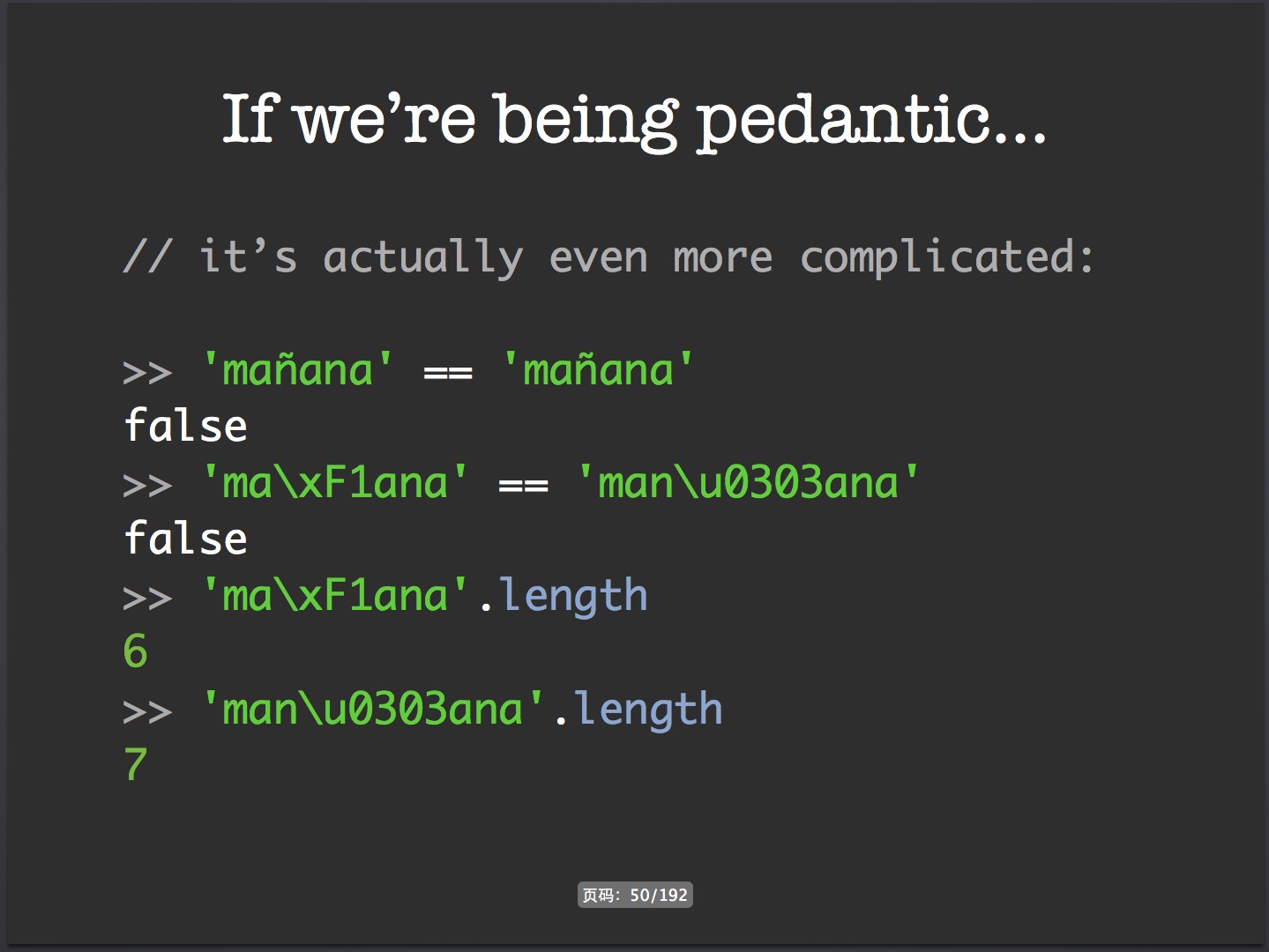Image resolution: width=1269 pixels, height=952 pixels.
Task: Click the '>>' prompt on the last command line
Action: click(x=147, y=712)
